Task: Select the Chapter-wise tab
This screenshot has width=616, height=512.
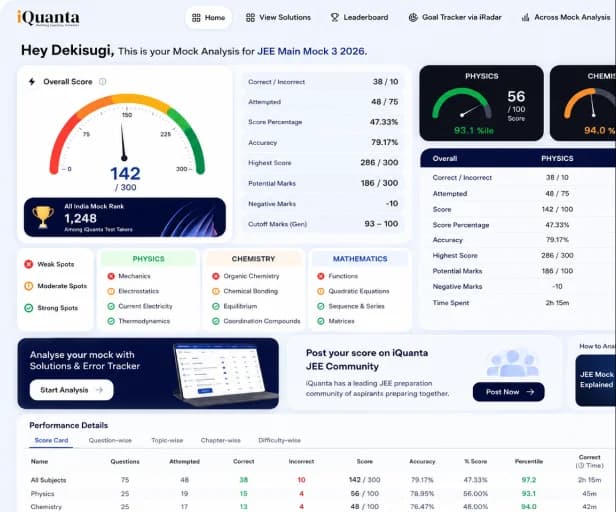Action: [220, 440]
